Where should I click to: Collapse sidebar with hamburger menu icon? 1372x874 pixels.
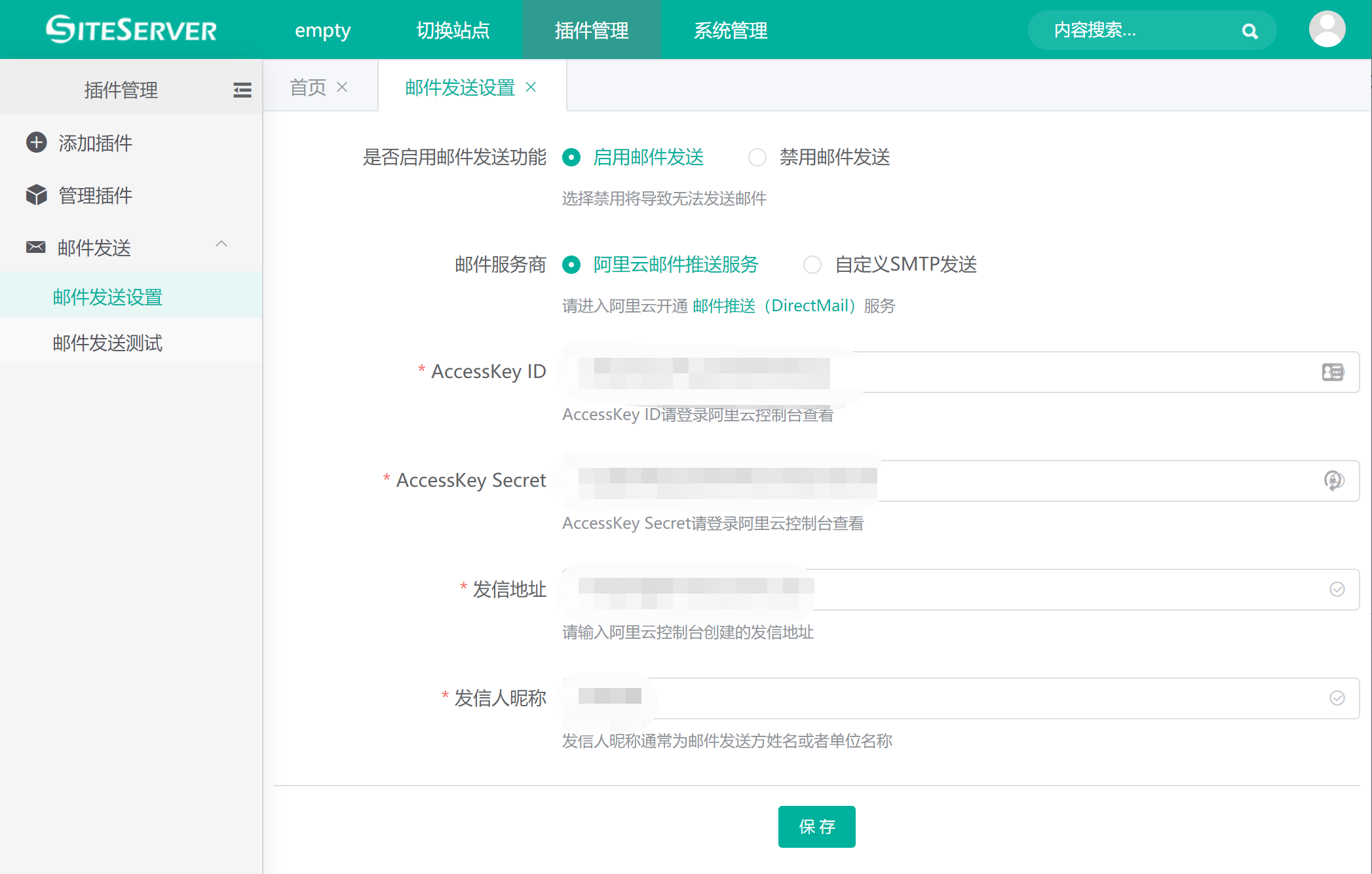pos(242,90)
